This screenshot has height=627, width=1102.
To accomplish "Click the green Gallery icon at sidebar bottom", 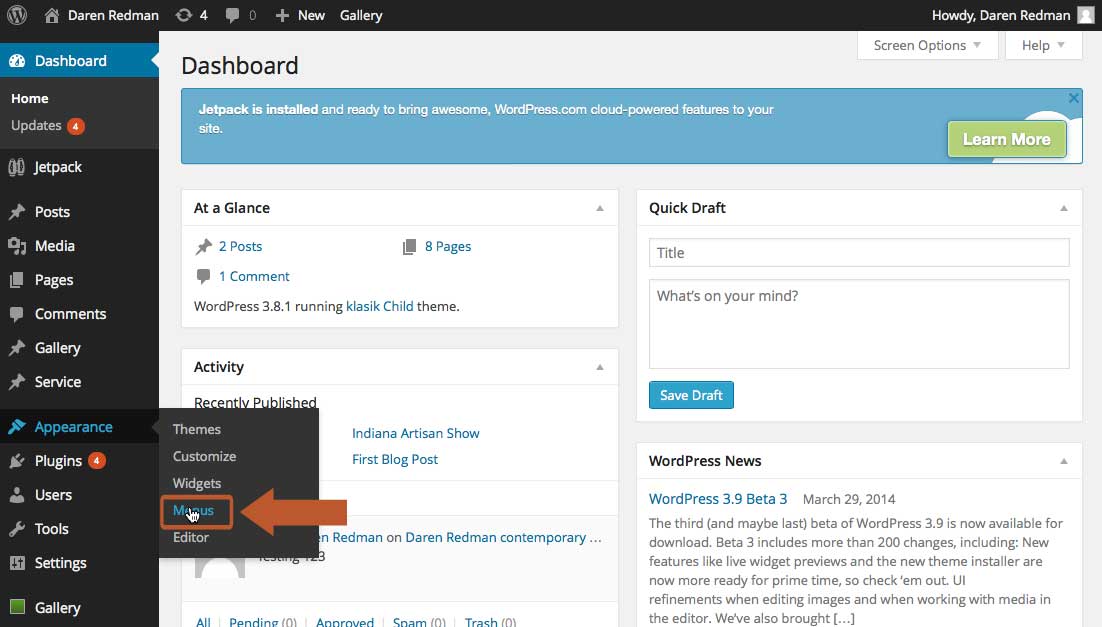I will point(18,607).
